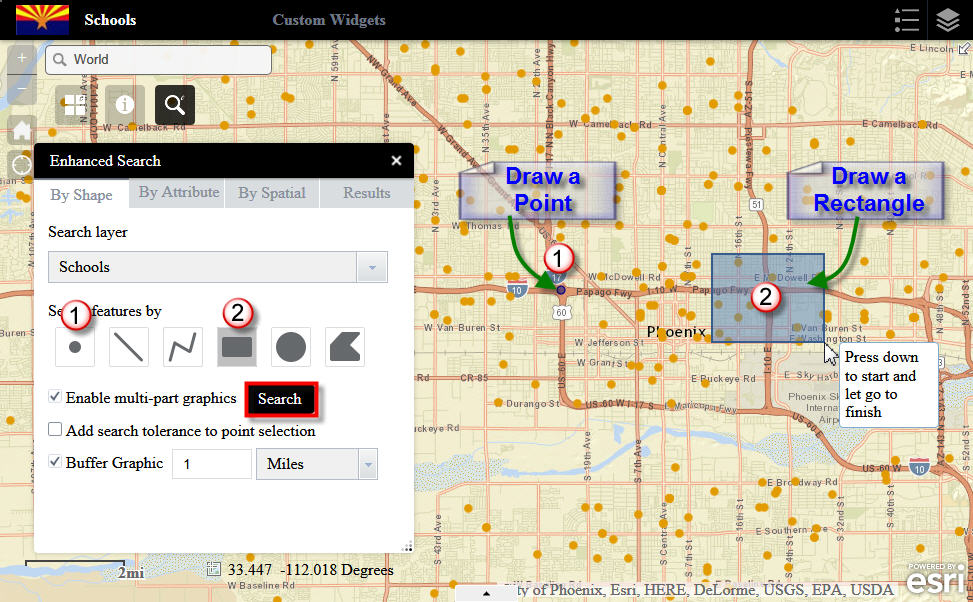Switch to the By Shape tab
This screenshot has width=973, height=602.
[x=81, y=194]
